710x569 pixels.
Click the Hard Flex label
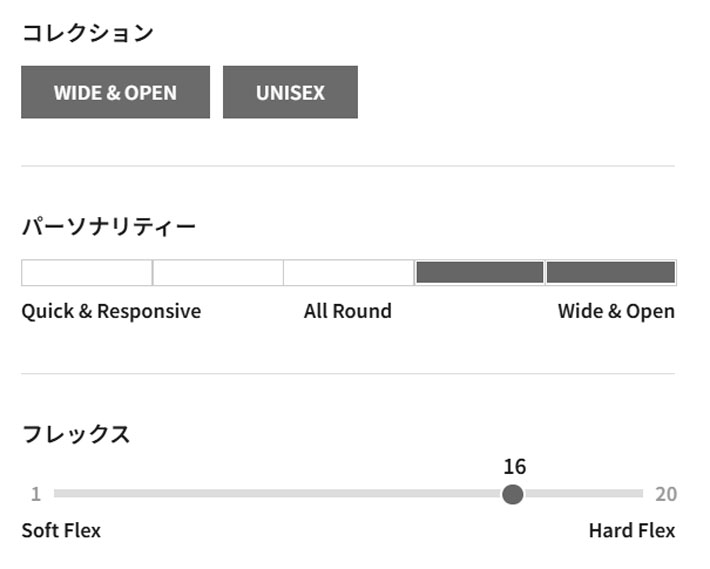coord(632,531)
